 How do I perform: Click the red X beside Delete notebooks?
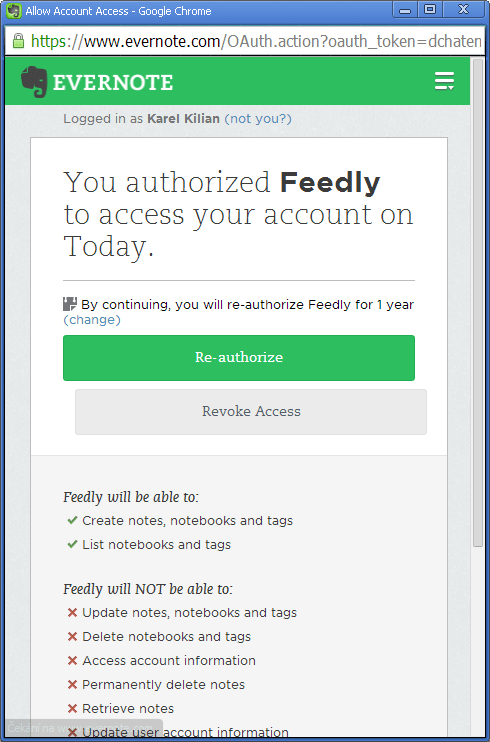(x=72, y=636)
